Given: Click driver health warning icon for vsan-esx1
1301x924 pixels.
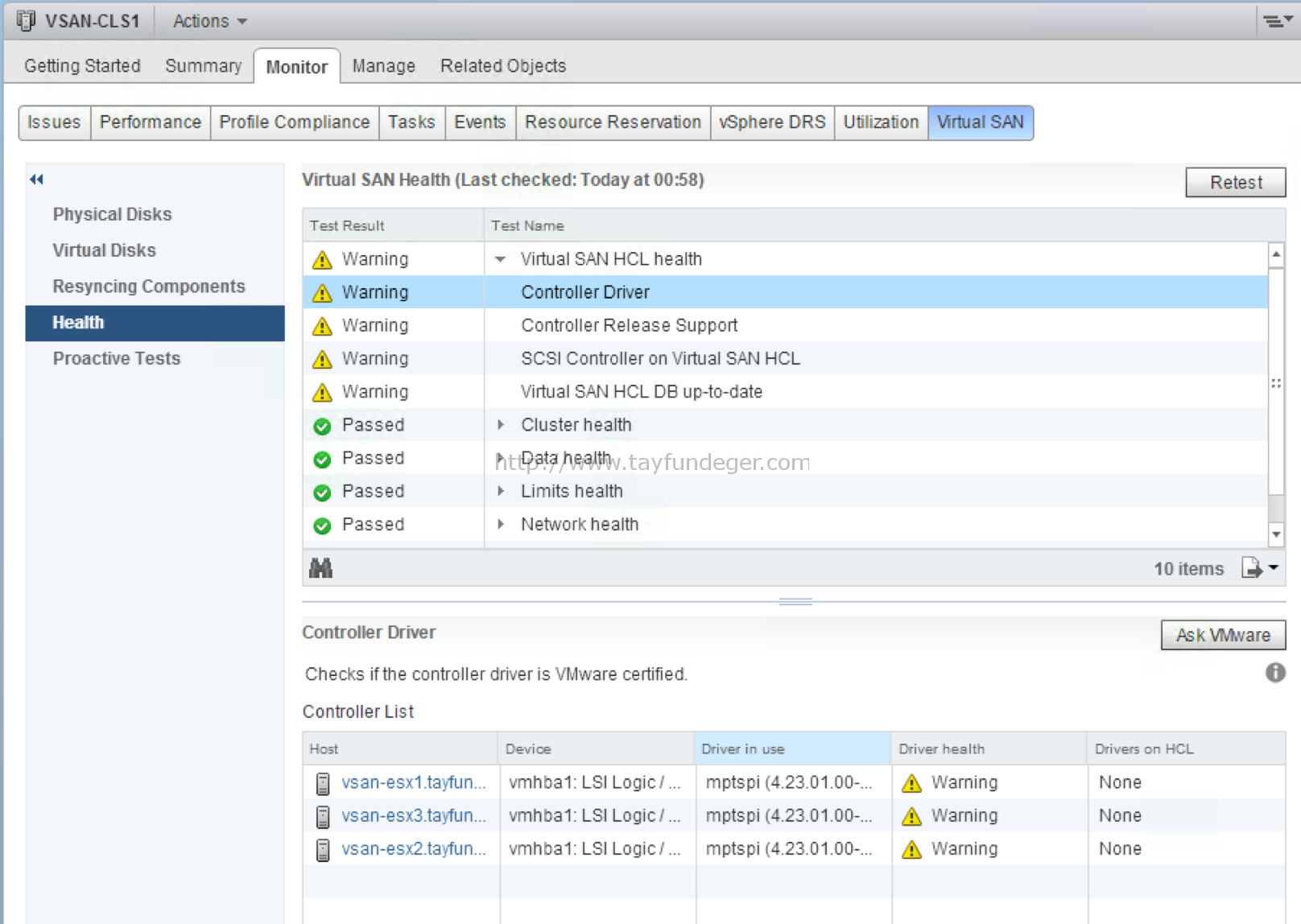Looking at the screenshot, I should click(x=911, y=783).
